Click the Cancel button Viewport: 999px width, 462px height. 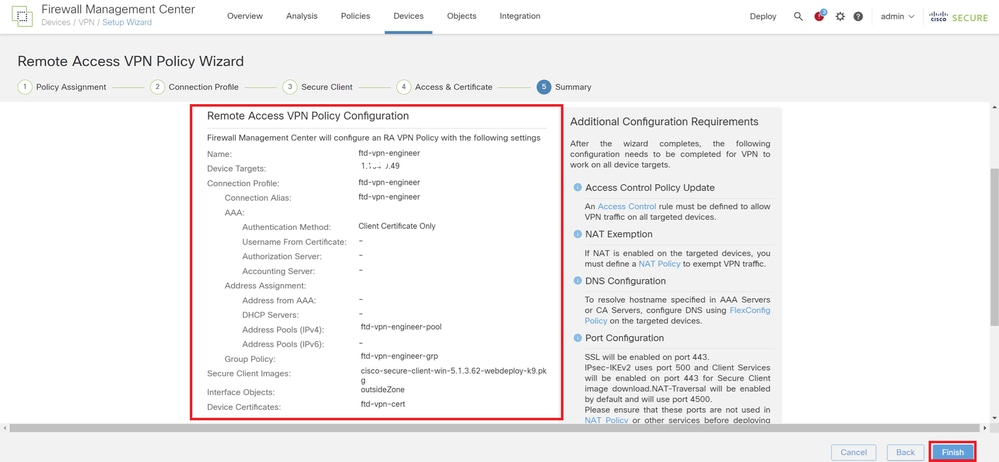click(853, 452)
